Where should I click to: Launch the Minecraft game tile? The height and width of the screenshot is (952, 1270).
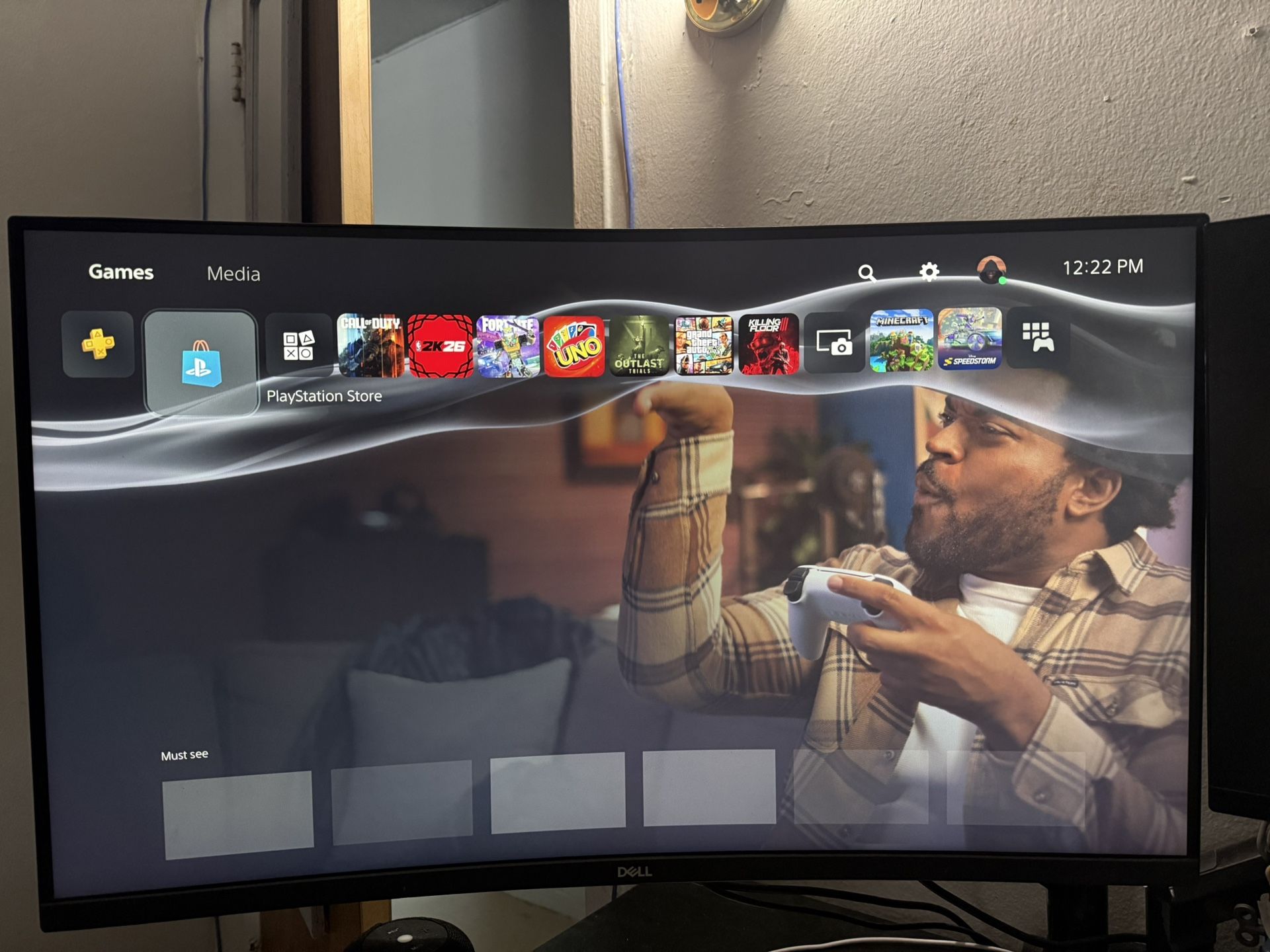point(901,340)
